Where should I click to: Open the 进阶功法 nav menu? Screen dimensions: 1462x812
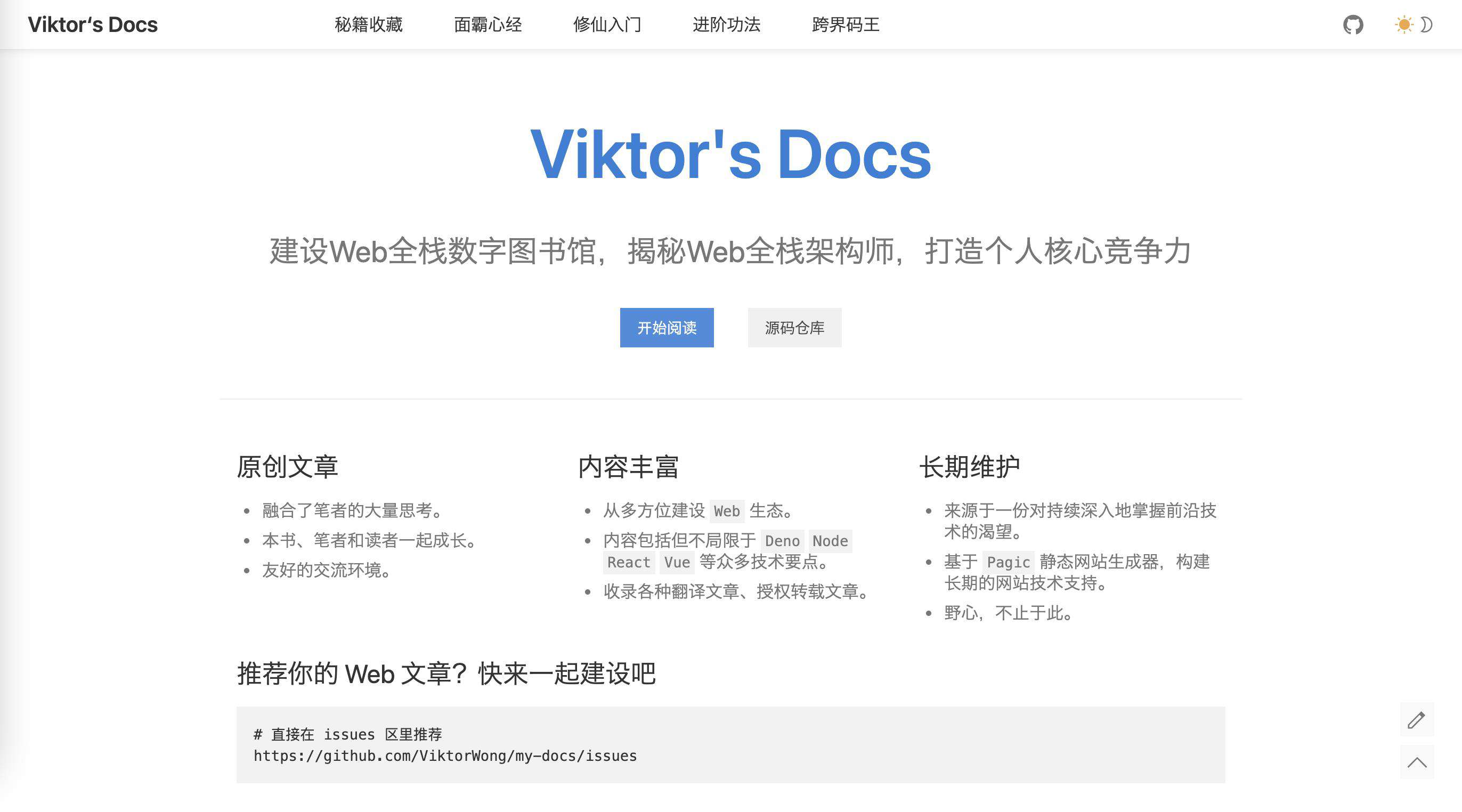click(x=726, y=25)
